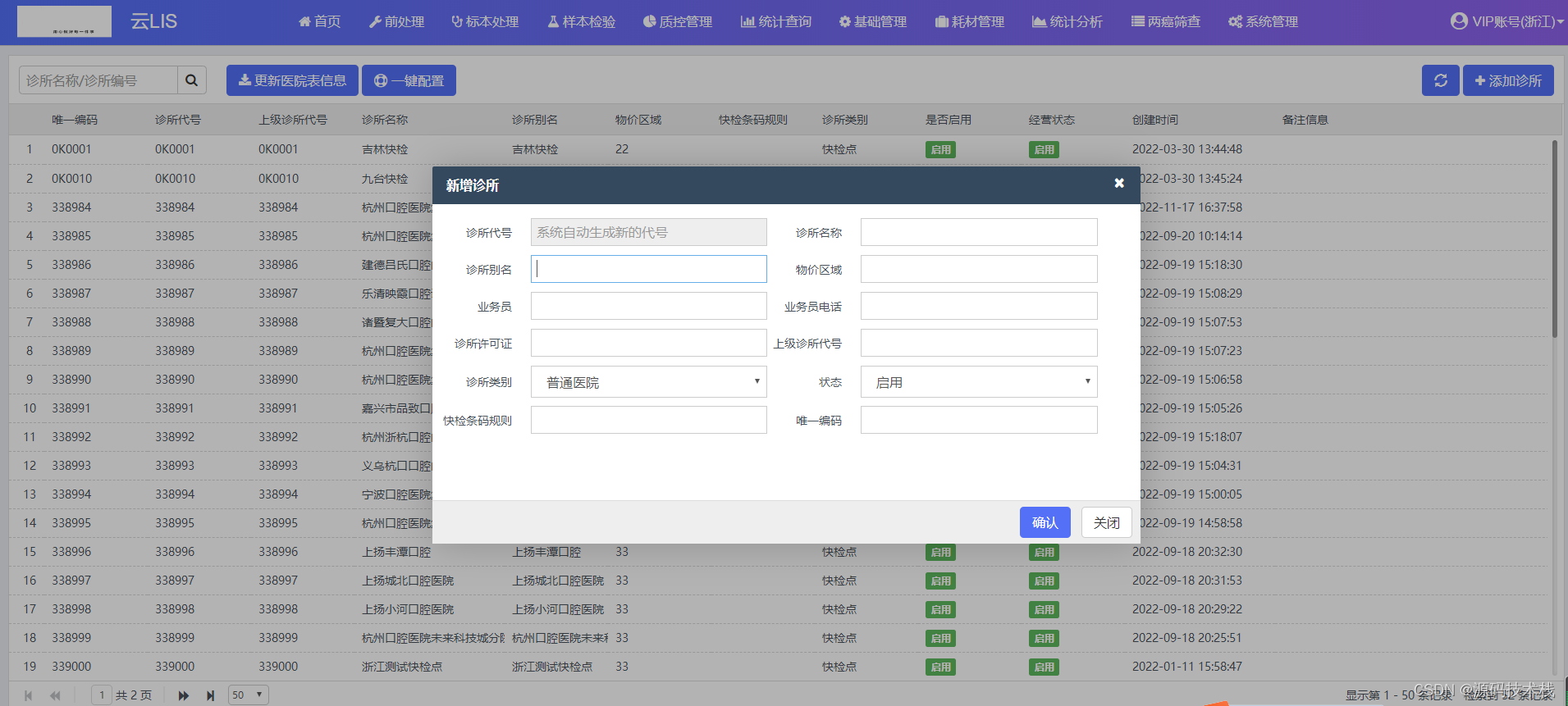The width and height of the screenshot is (1568, 706).
Task: Open 统计分析 menu
Action: 1067,21
